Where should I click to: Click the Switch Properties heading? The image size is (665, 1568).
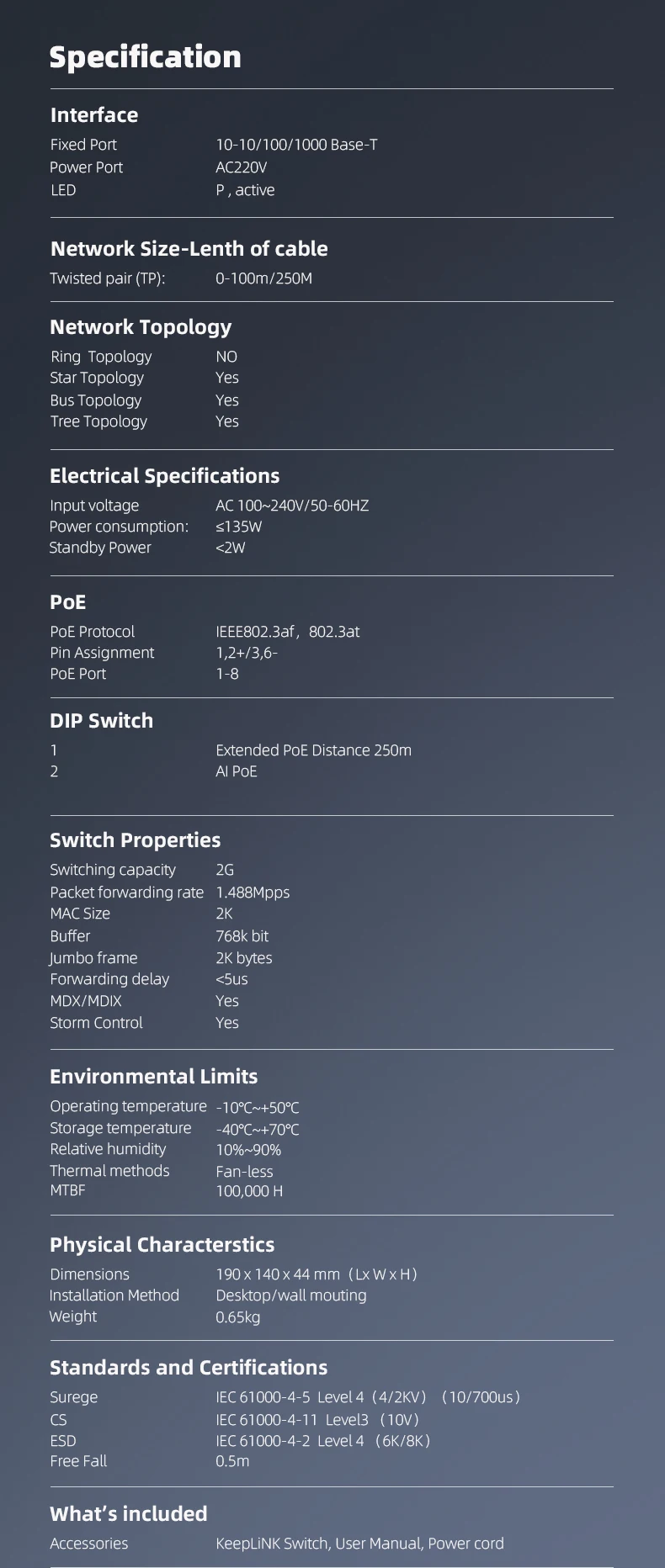coord(135,840)
